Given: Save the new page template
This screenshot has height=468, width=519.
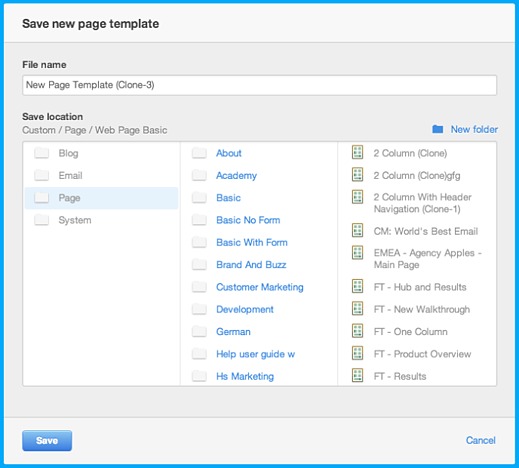Looking at the screenshot, I should (x=47, y=441).
